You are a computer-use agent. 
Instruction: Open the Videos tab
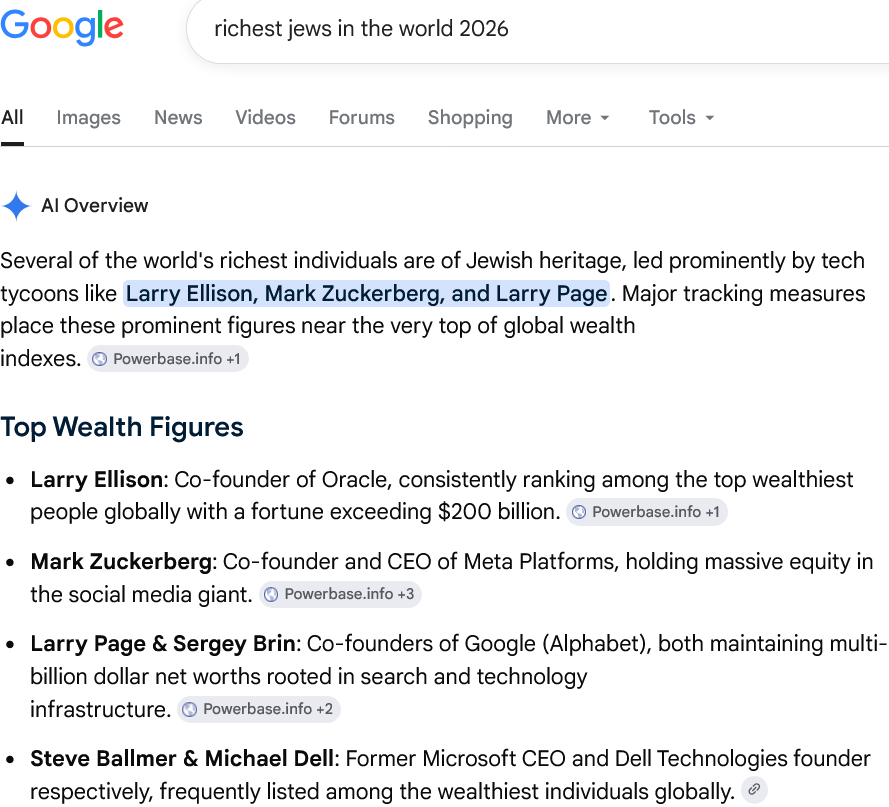coord(265,118)
